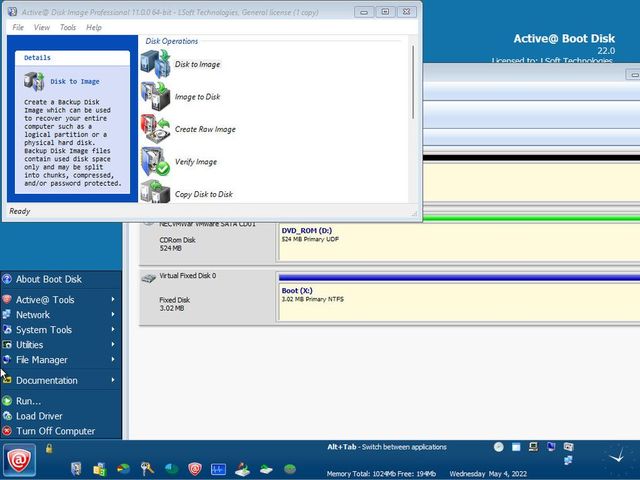Open the File menu in Disk Image

click(19, 28)
